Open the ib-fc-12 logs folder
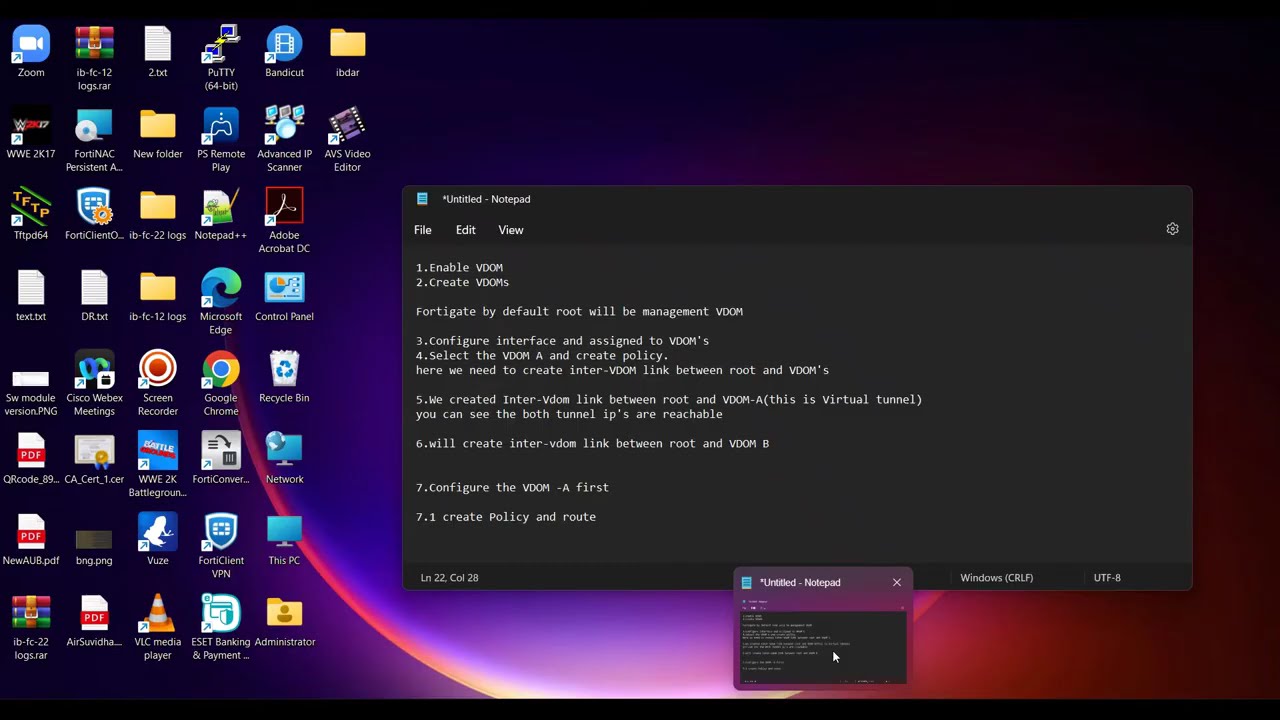 point(158,296)
